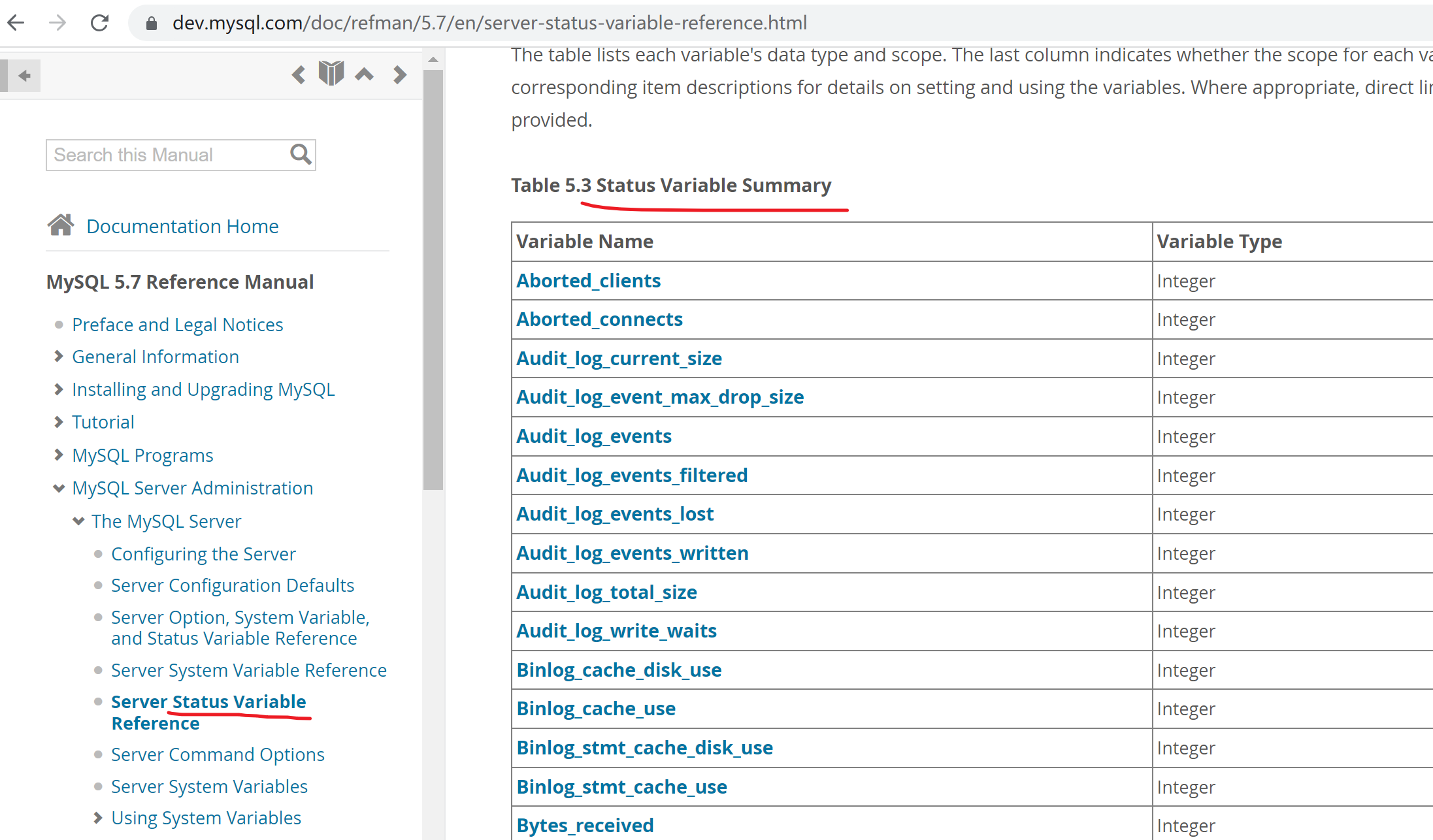The height and width of the screenshot is (840, 1433).
Task: Click the browser back arrow
Action: coord(16,23)
